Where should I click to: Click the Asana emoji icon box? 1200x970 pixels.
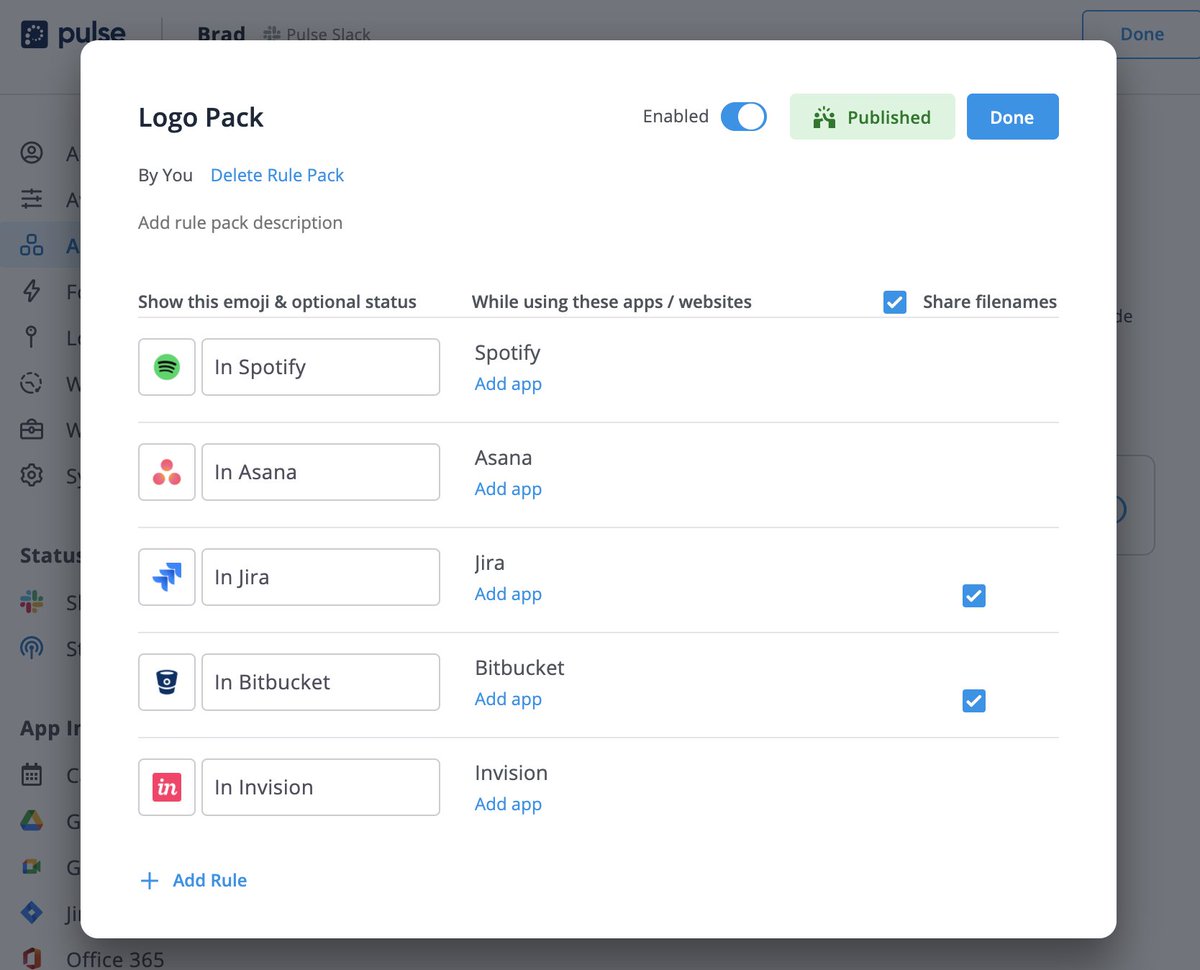click(x=167, y=472)
